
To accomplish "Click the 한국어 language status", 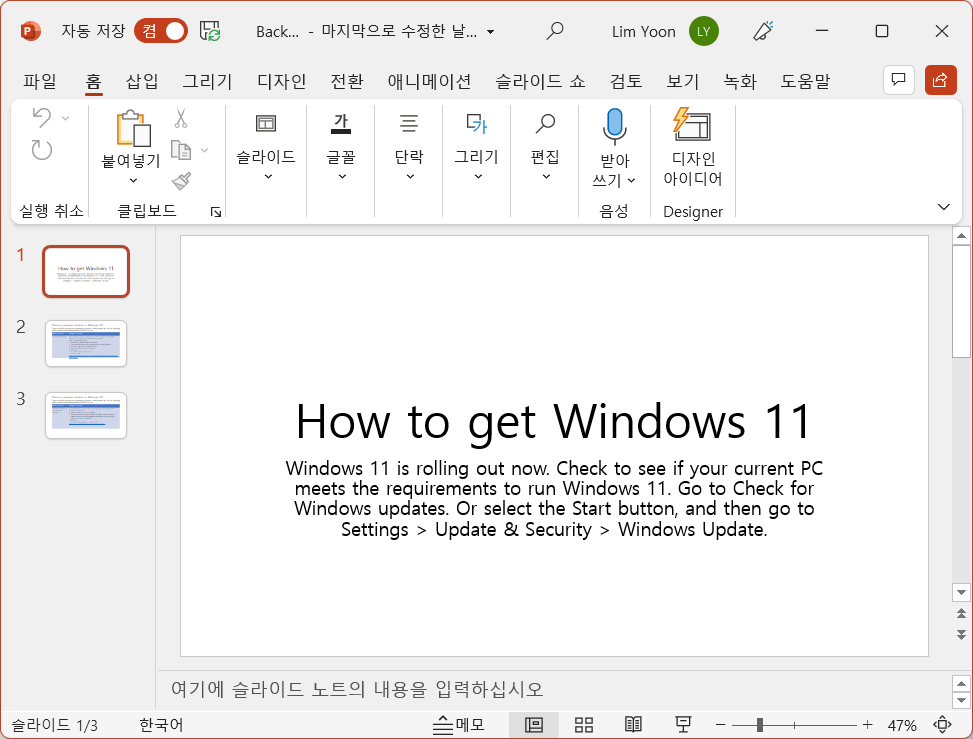I will click(161, 725).
